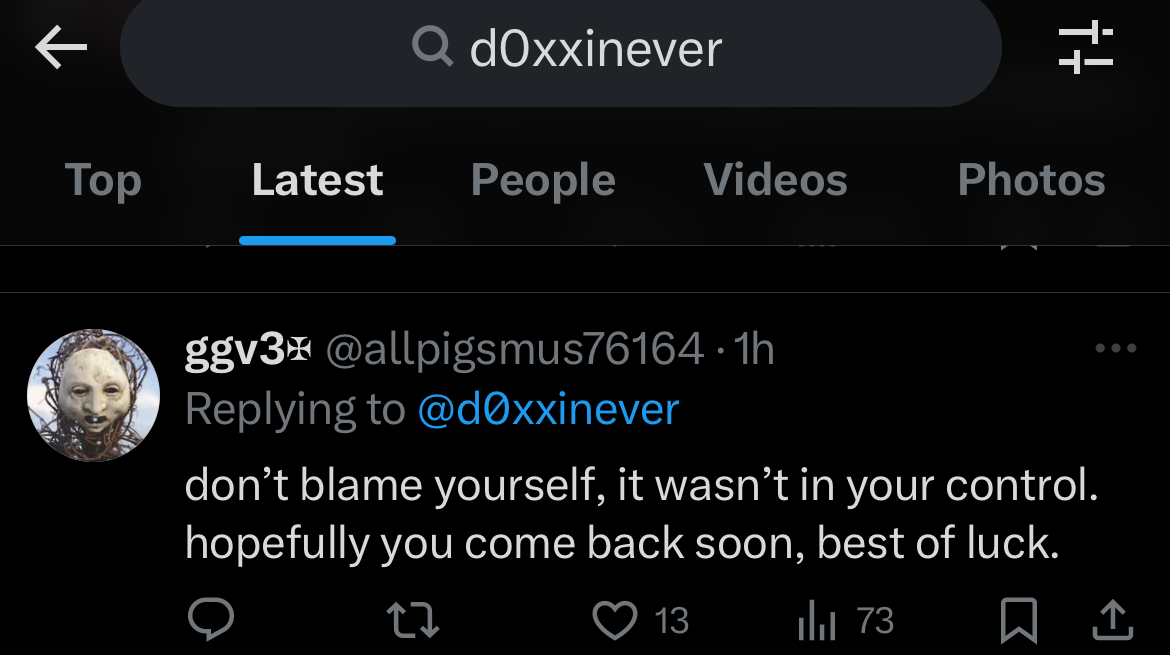This screenshot has height=655, width=1170.
Task: Share the tweet via upload icon
Action: pyautogui.click(x=1113, y=620)
